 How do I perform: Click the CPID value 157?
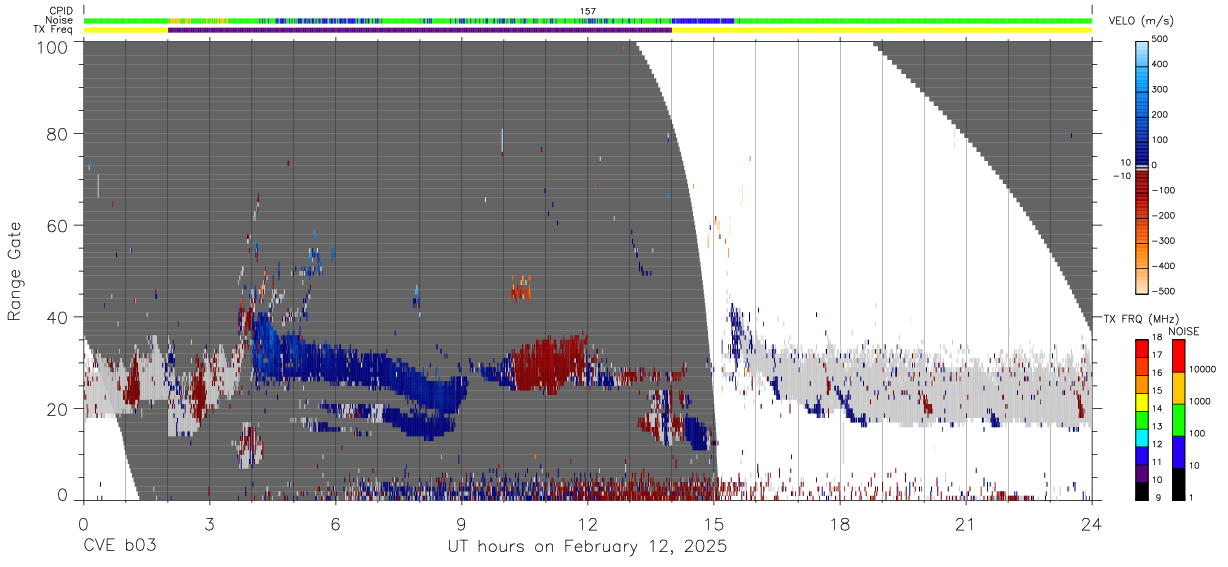point(588,11)
